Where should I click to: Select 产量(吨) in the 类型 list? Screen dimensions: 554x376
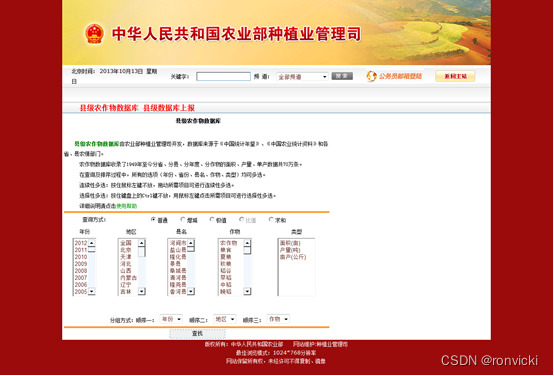290,250
